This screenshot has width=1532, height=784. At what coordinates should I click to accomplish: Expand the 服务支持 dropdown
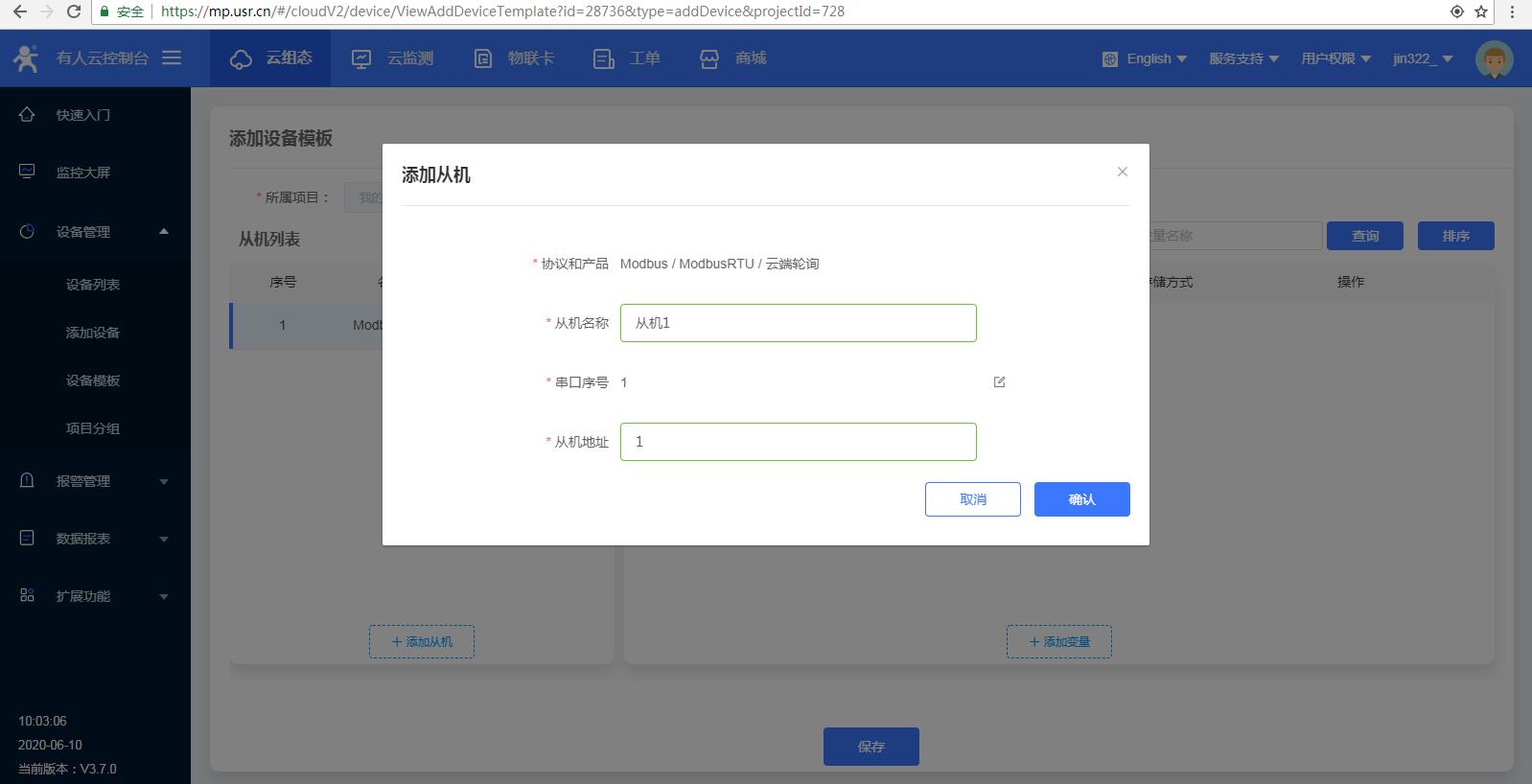(1243, 58)
